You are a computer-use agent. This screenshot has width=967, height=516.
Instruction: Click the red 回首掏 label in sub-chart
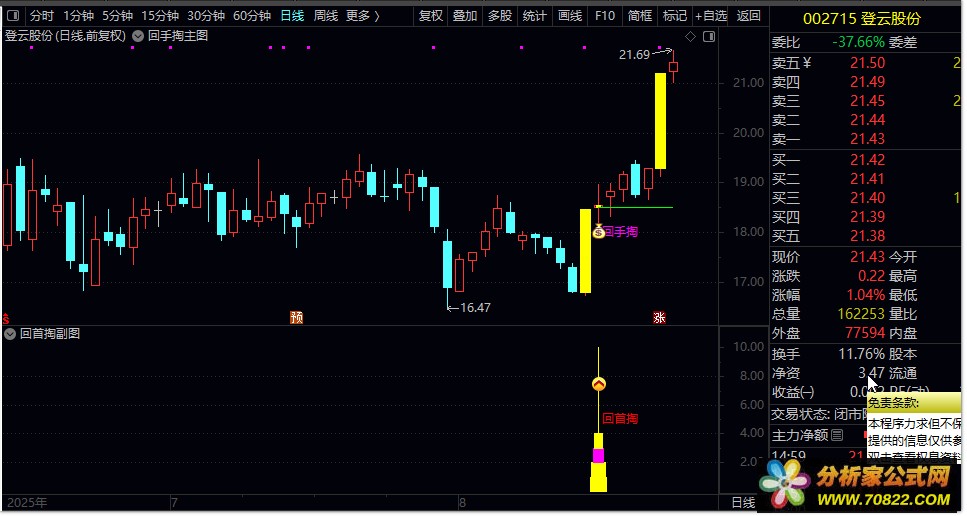point(620,419)
